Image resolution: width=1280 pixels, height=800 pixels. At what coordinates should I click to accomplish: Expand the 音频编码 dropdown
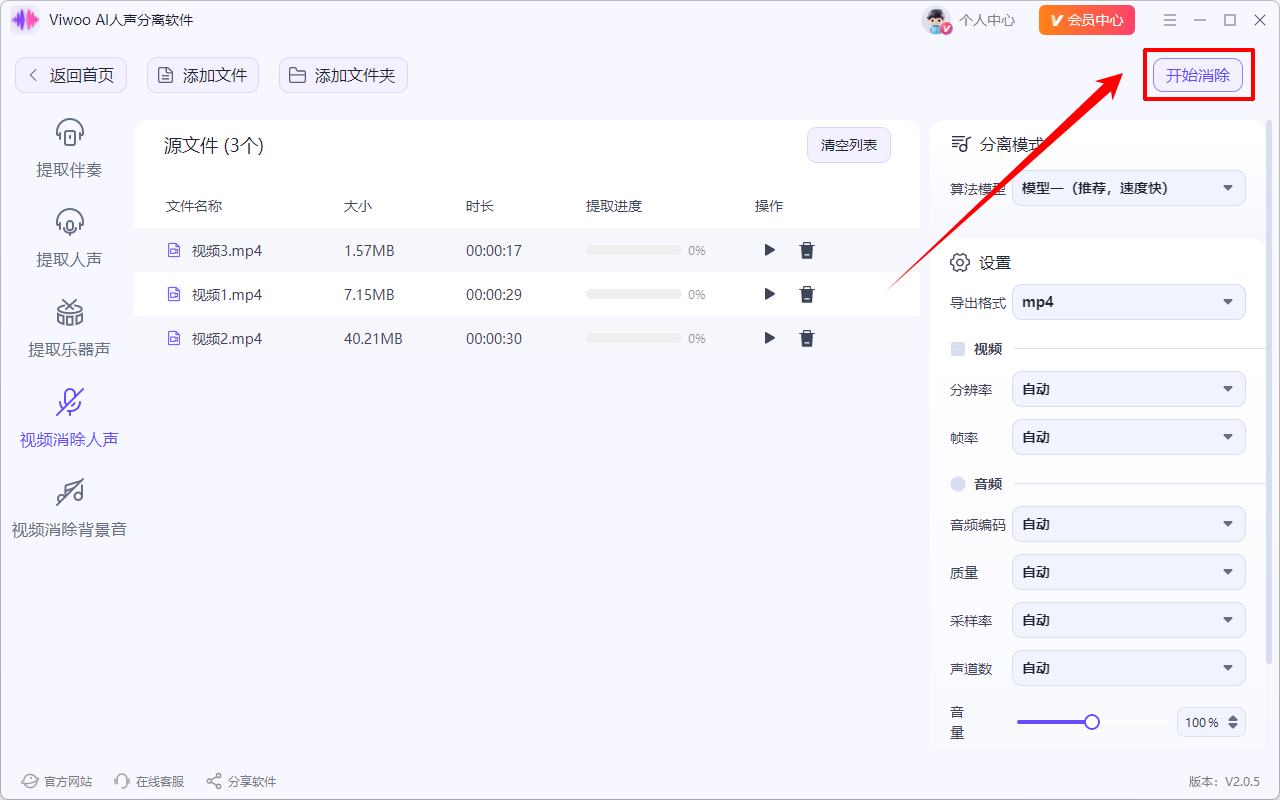coord(1129,524)
